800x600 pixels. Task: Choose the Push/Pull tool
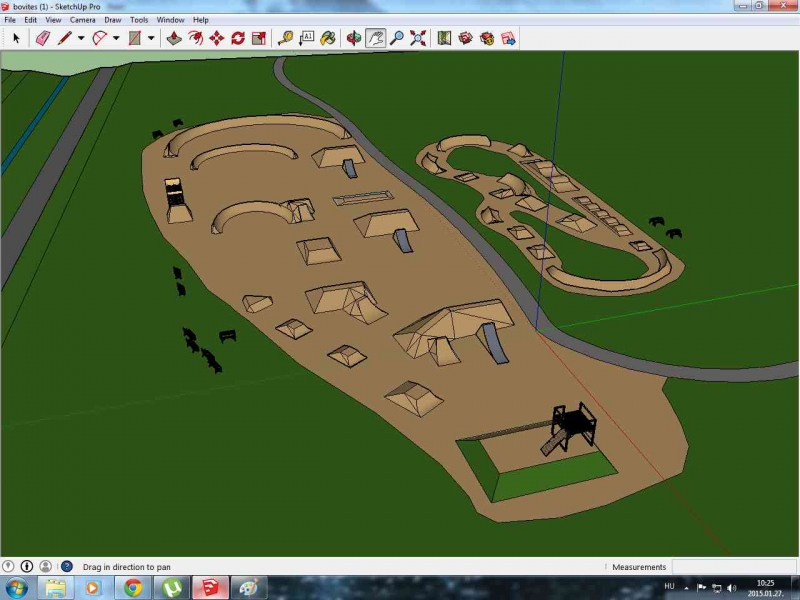click(174, 38)
